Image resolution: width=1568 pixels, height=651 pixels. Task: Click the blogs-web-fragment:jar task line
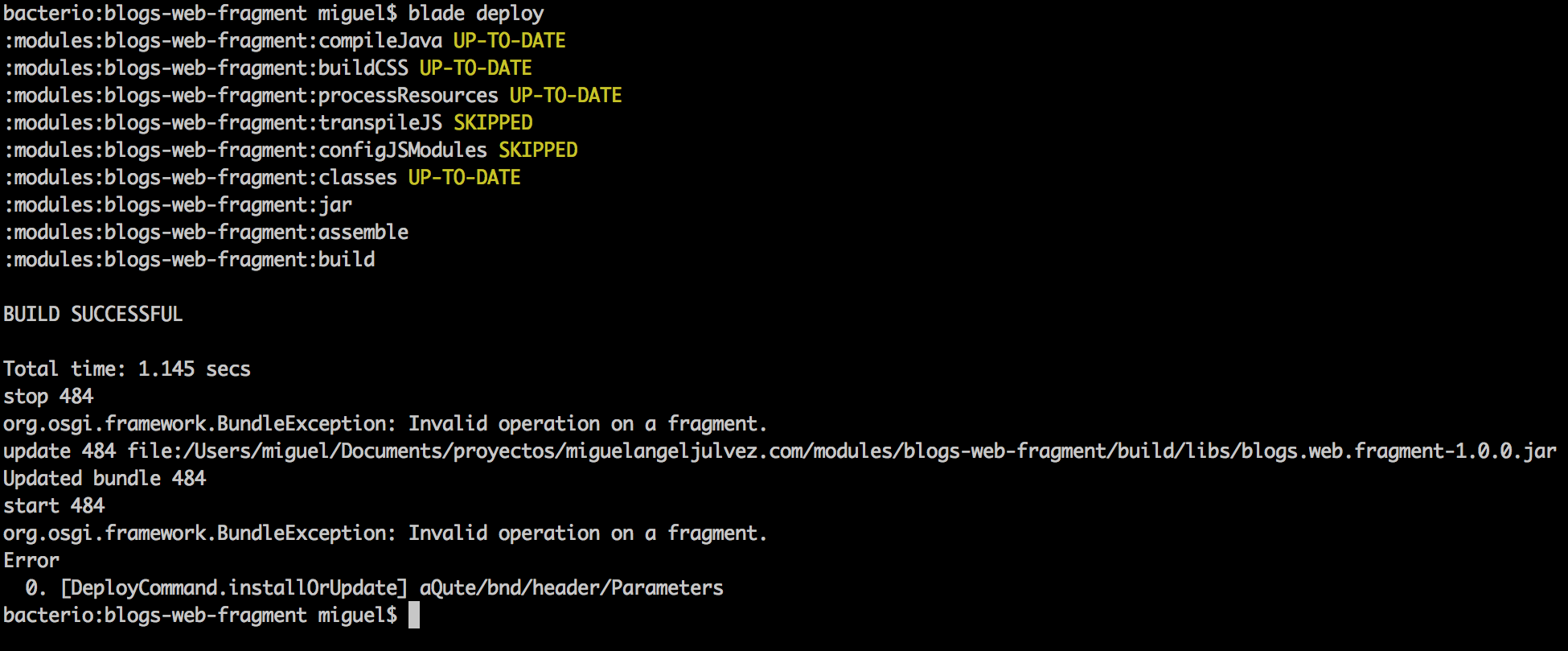178,205
